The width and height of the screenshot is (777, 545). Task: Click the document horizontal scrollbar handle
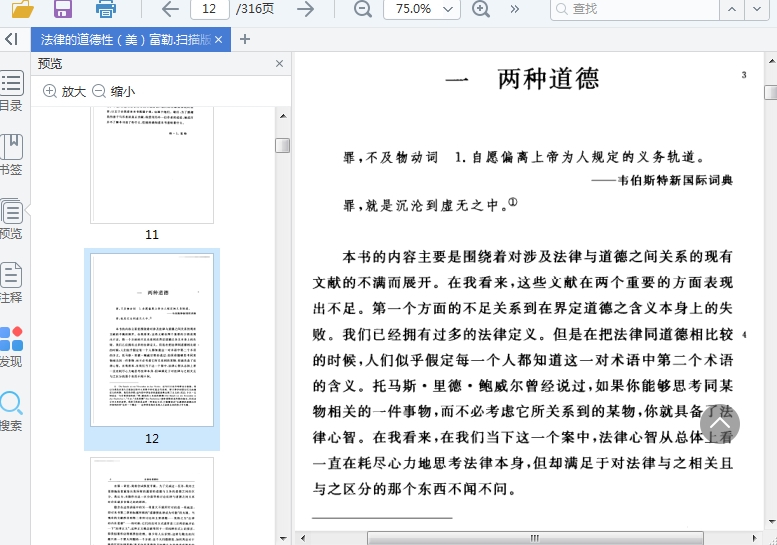535,538
